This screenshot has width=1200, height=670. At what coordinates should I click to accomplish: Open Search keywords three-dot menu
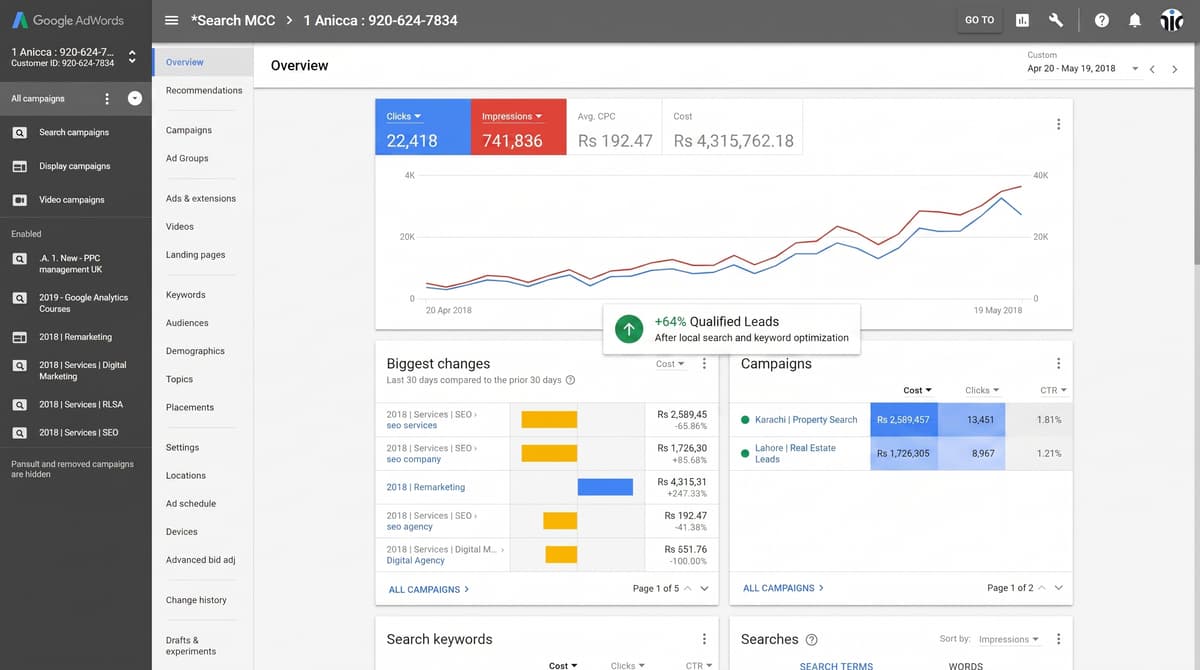click(x=704, y=639)
